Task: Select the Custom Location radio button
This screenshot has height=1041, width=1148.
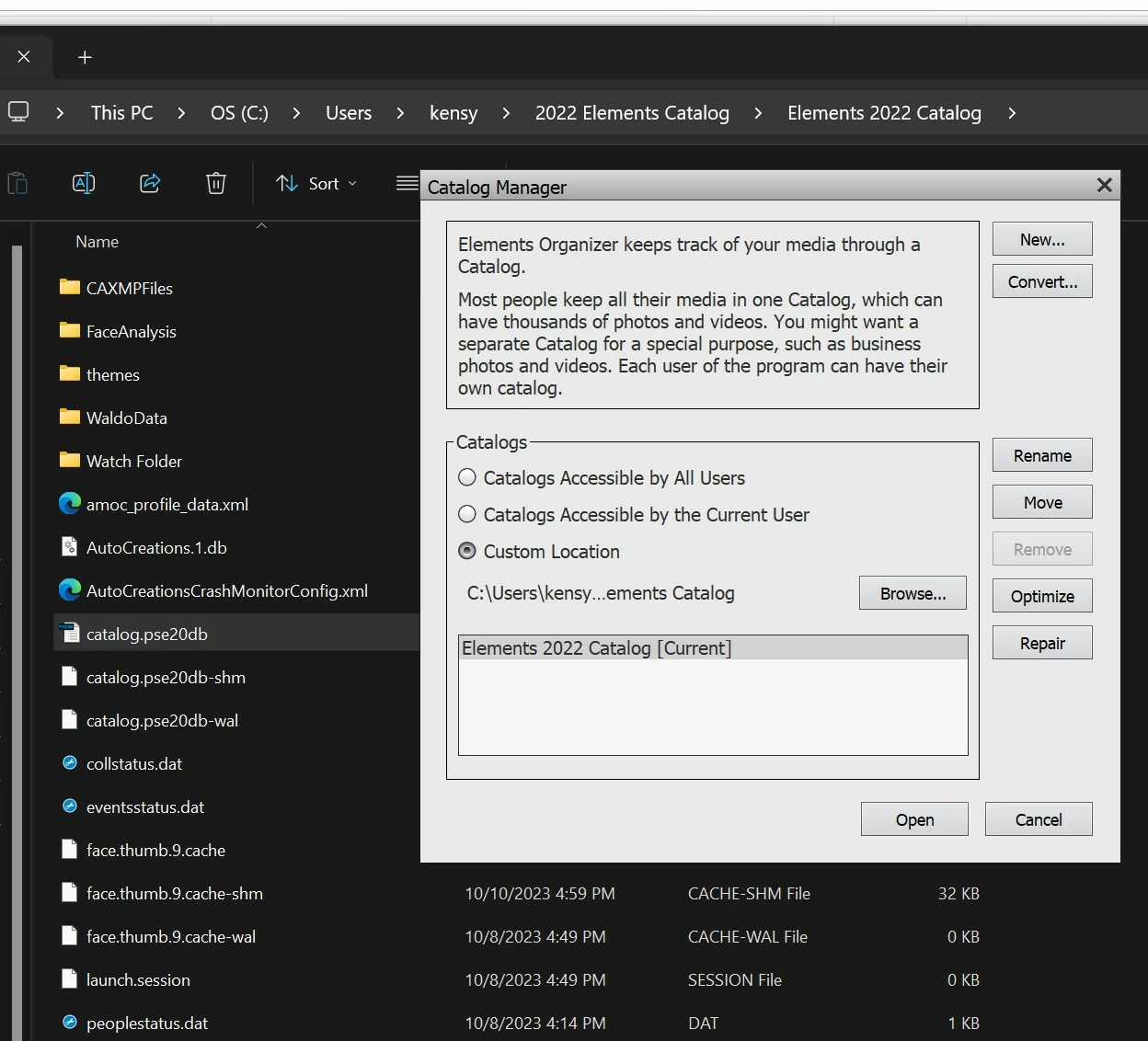Action: 467,551
